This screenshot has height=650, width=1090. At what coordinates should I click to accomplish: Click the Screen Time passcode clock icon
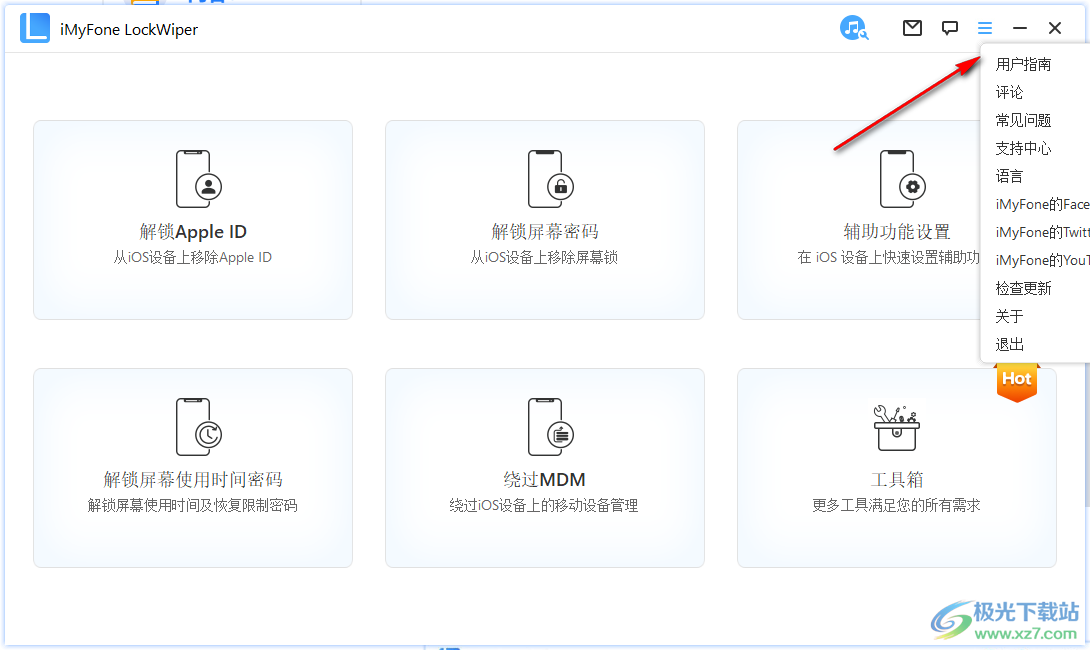click(198, 427)
